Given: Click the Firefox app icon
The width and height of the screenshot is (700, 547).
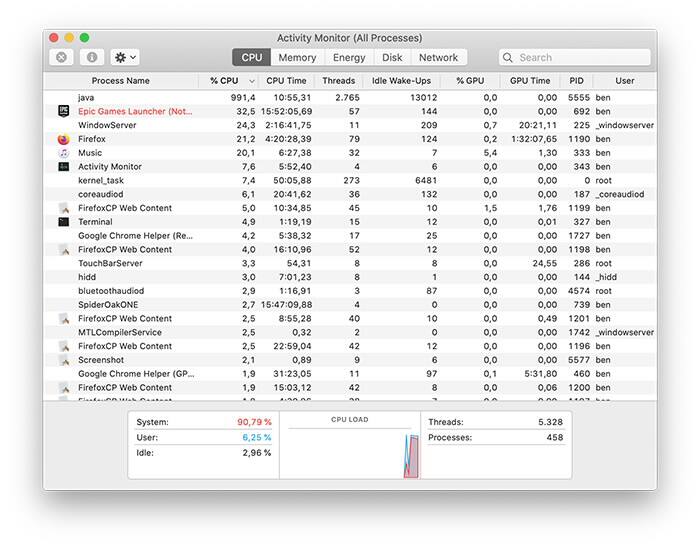Looking at the screenshot, I should click(64, 139).
